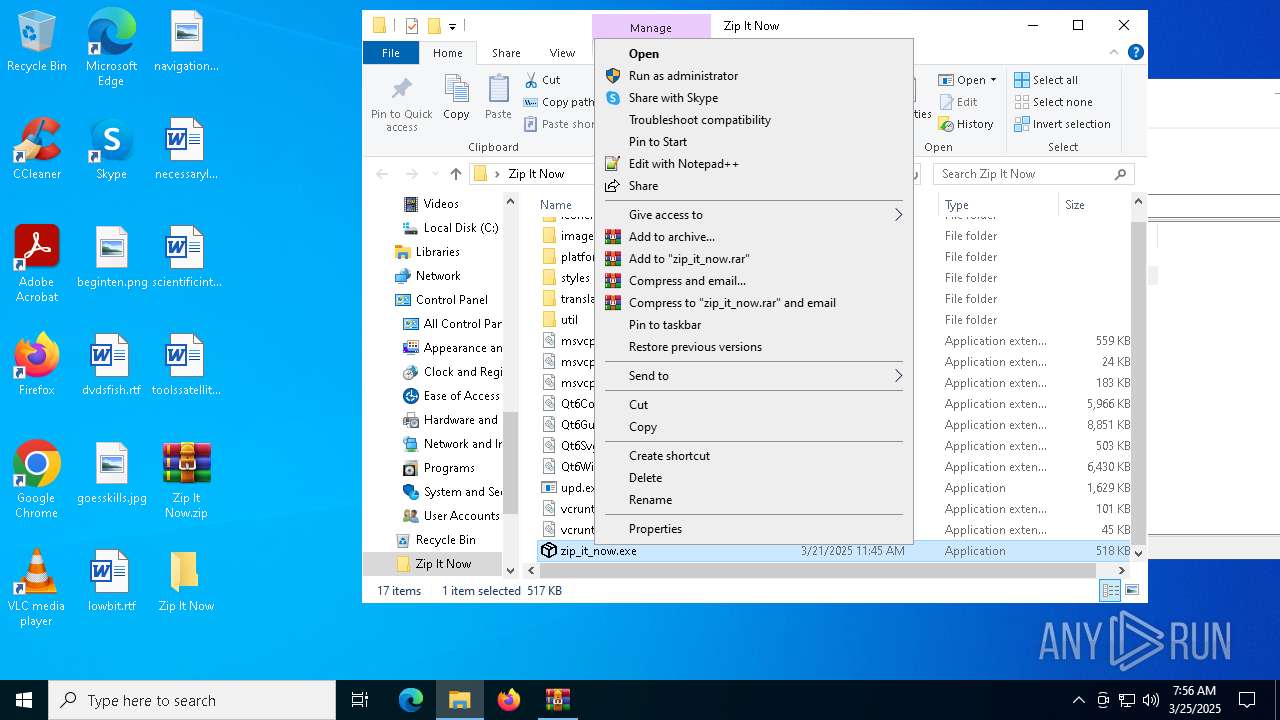Choose Rename in context menu
The width and height of the screenshot is (1280, 720).
click(754, 500)
